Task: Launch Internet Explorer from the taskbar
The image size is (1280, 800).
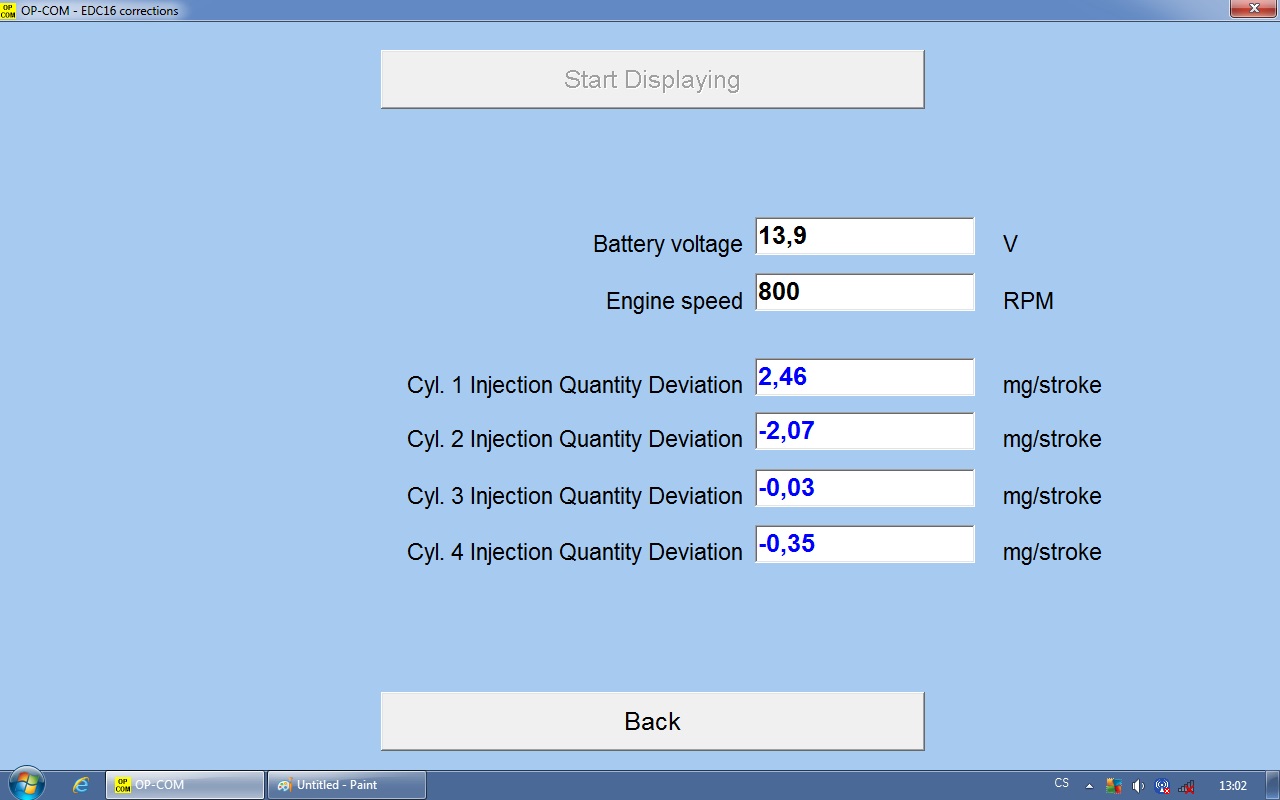Action: 81,785
